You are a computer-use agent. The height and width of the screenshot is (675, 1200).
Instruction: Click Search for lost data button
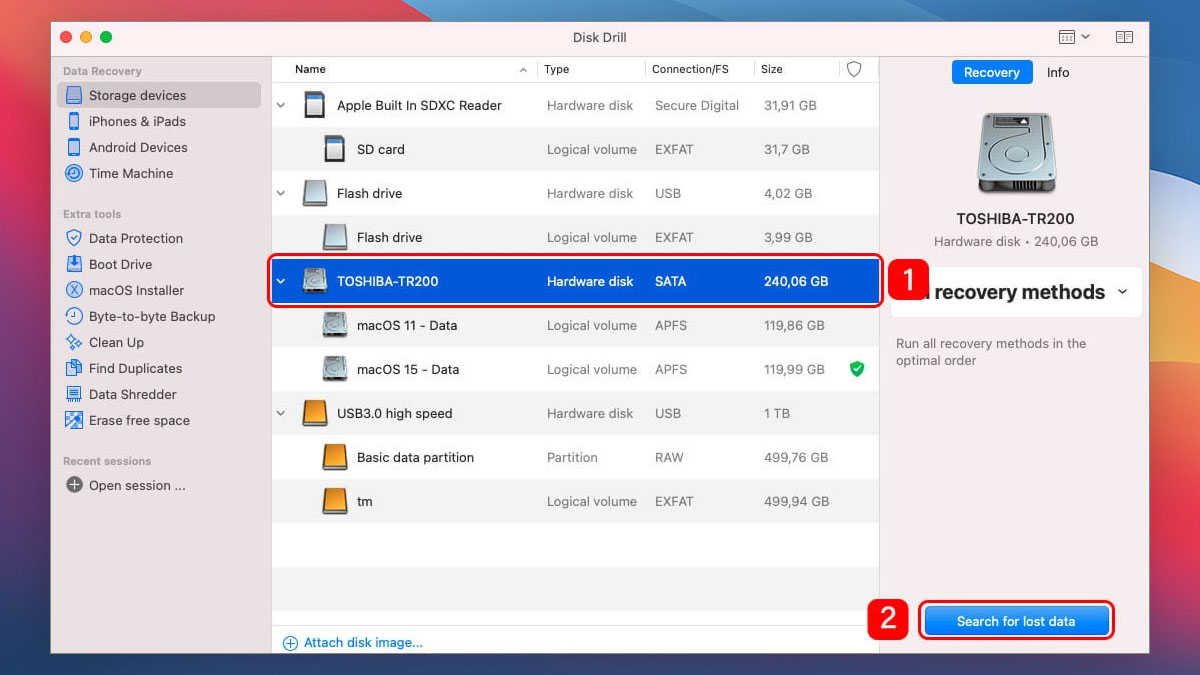(x=1016, y=621)
